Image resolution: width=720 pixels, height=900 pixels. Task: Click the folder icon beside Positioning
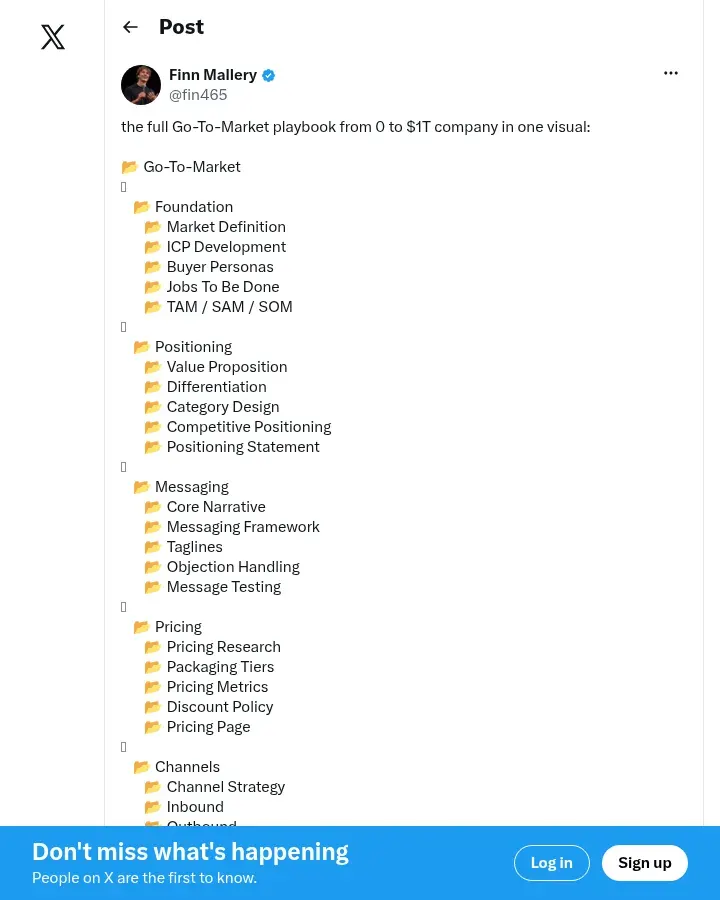coord(141,347)
